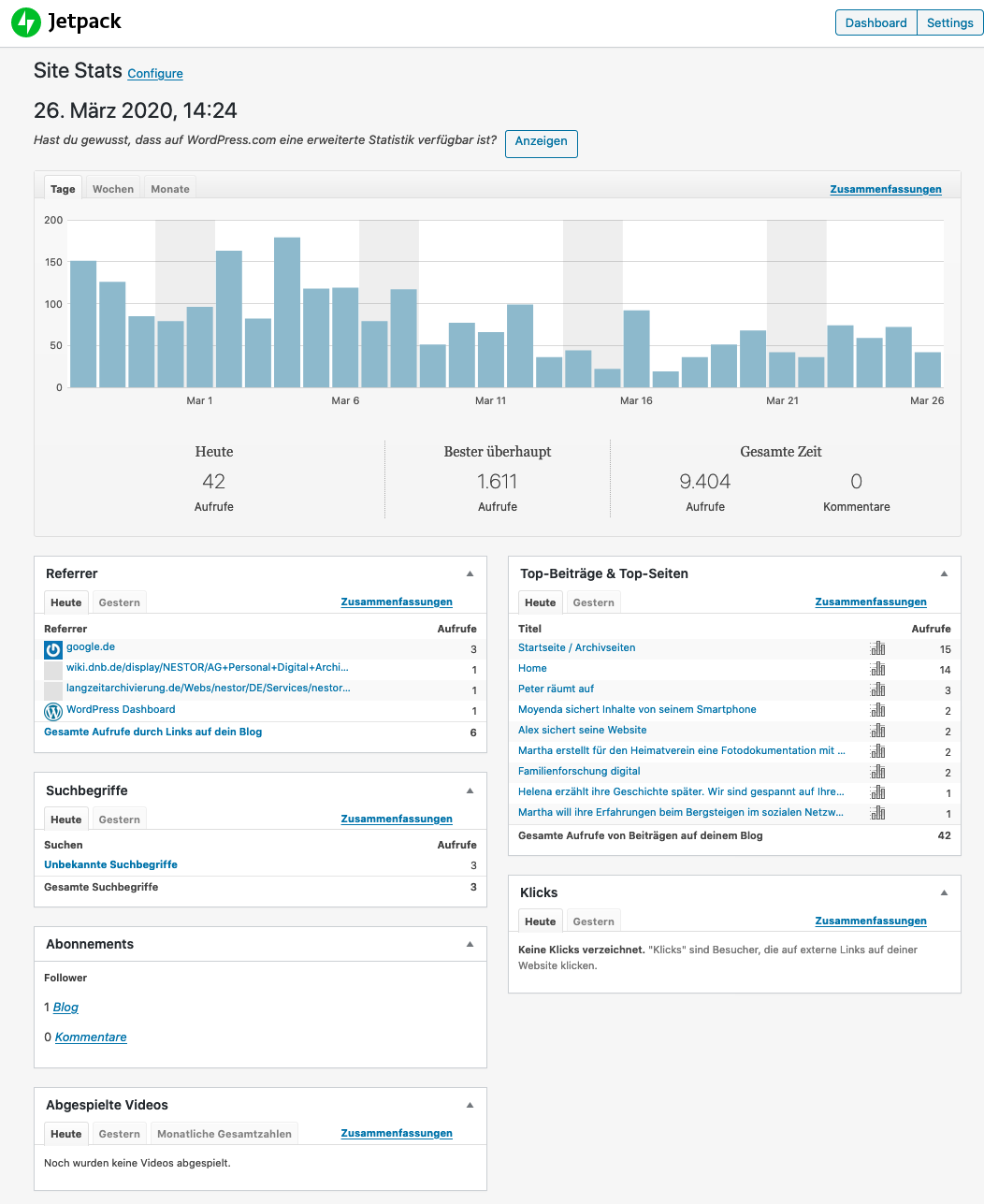The image size is (984, 1204).
Task: Collapse the Top-Beiträge & Top-Seiten panel
Action: point(944,573)
